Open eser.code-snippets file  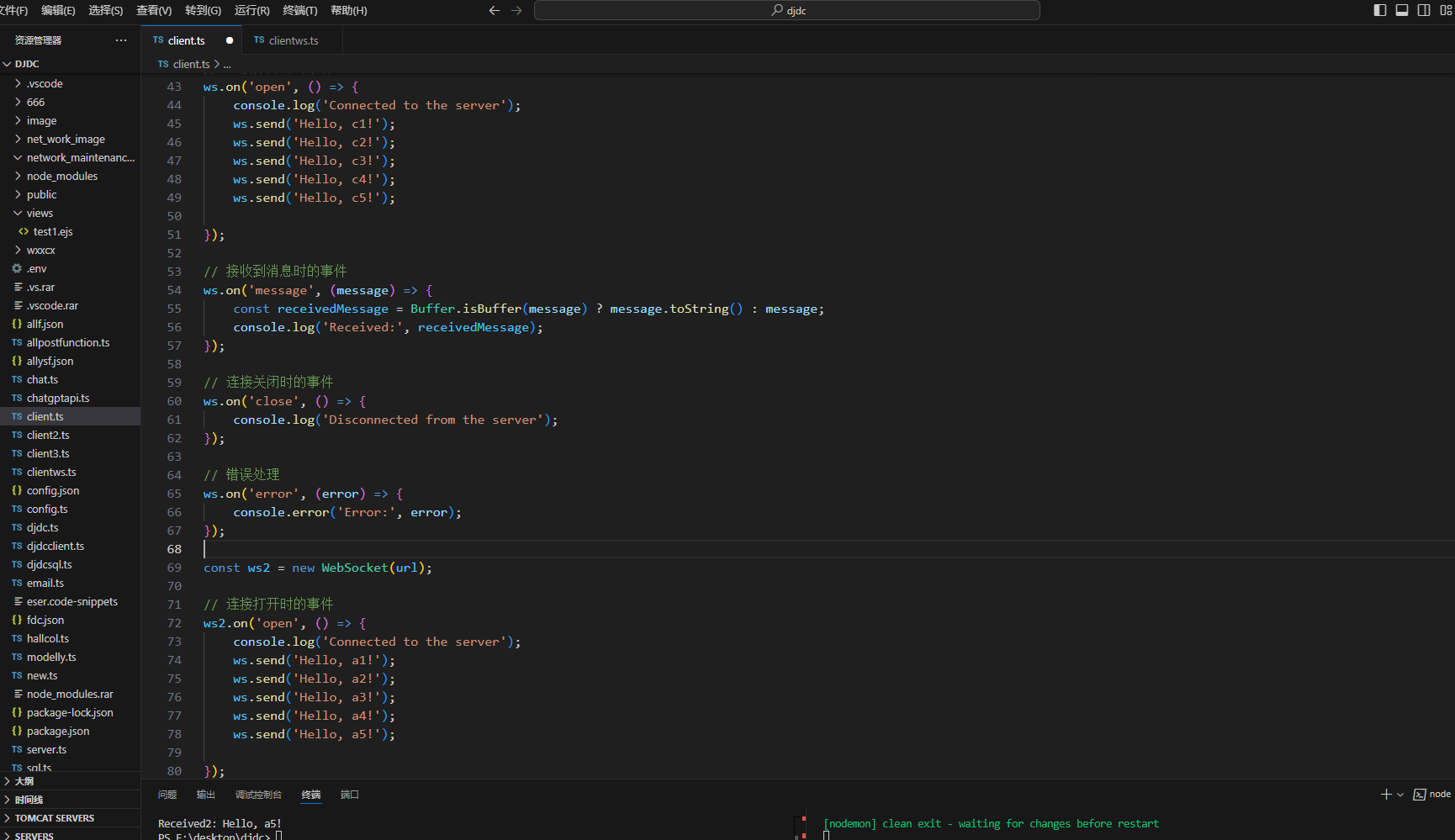(70, 601)
